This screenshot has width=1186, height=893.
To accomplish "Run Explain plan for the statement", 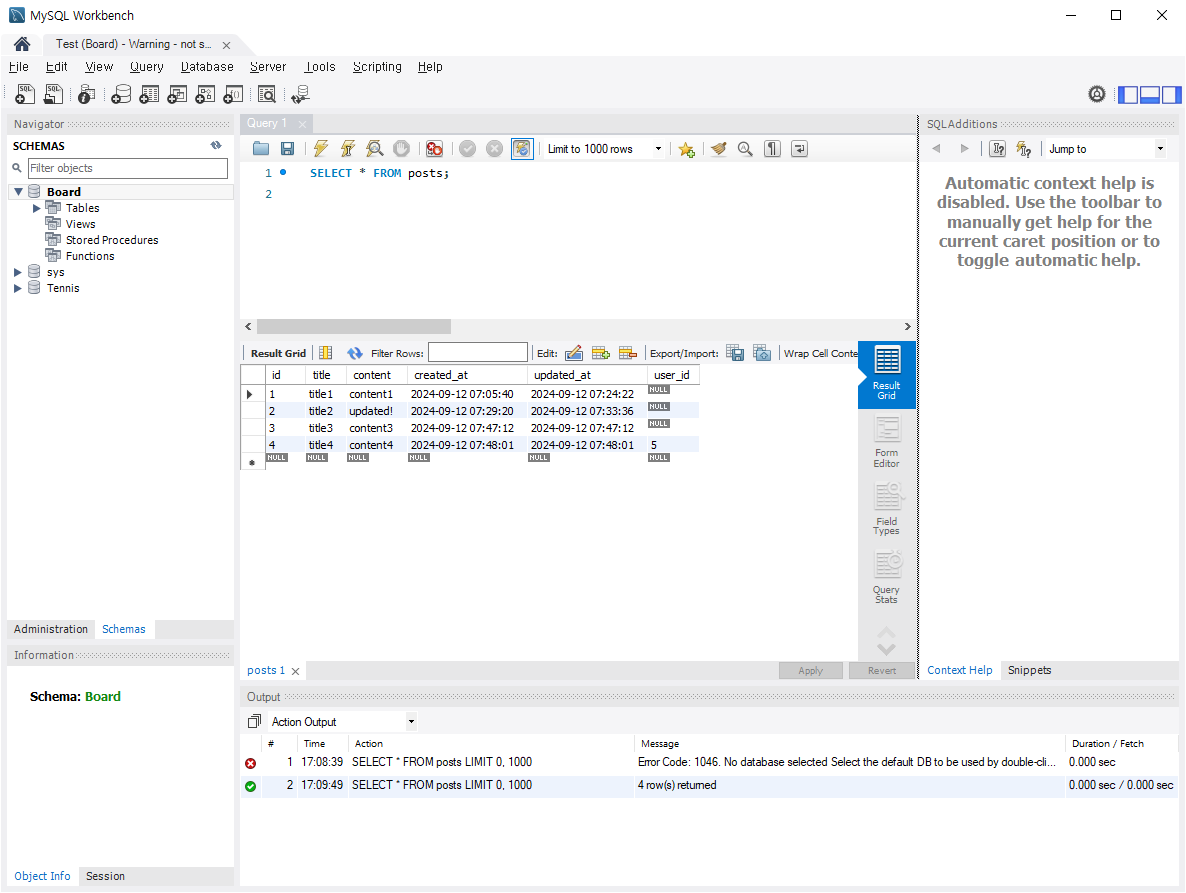I will (374, 149).
